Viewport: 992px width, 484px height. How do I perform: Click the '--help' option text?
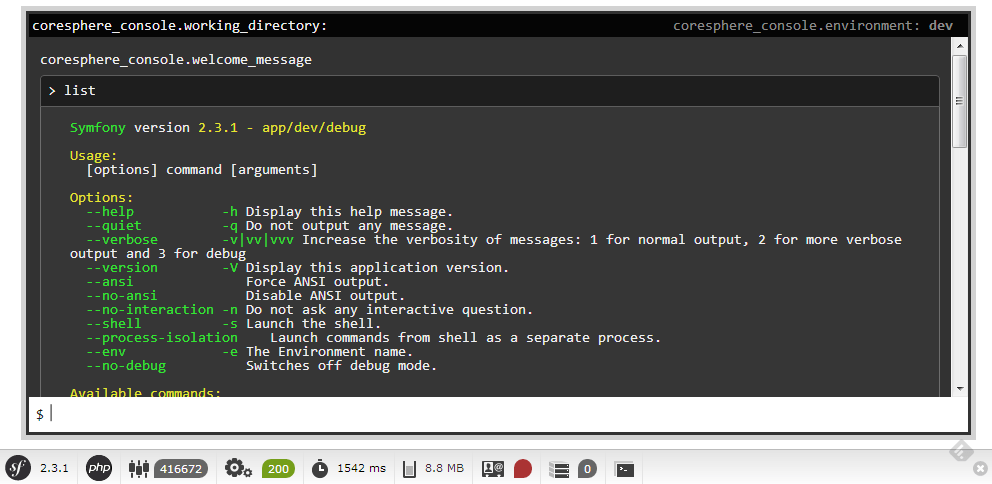tap(110, 212)
